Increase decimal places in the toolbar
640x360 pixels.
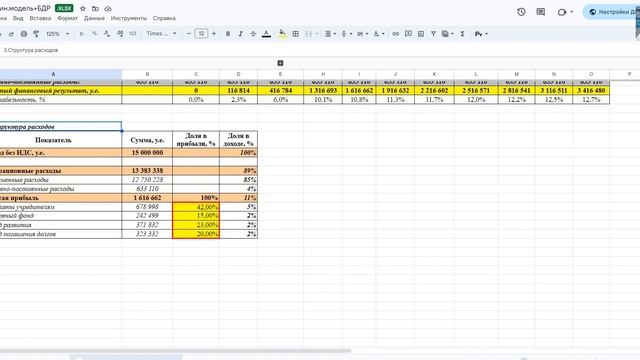point(120,34)
